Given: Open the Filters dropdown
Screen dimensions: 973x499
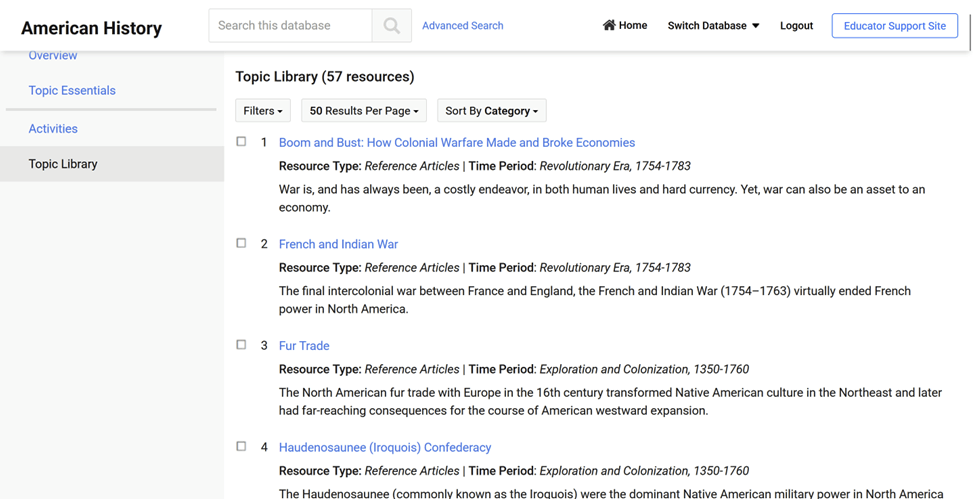Looking at the screenshot, I should coord(263,111).
